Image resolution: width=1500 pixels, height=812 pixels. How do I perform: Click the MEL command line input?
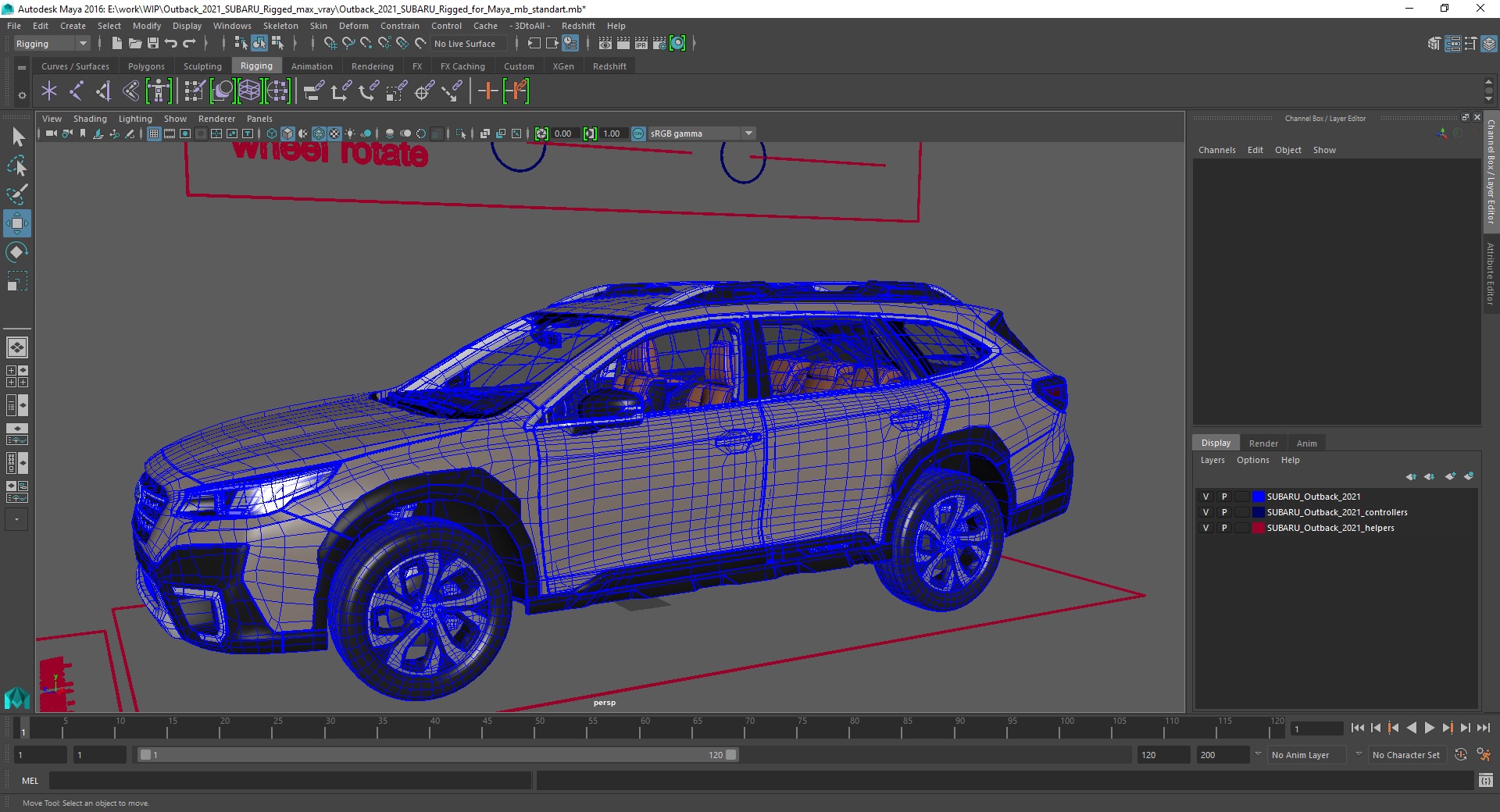tap(291, 780)
